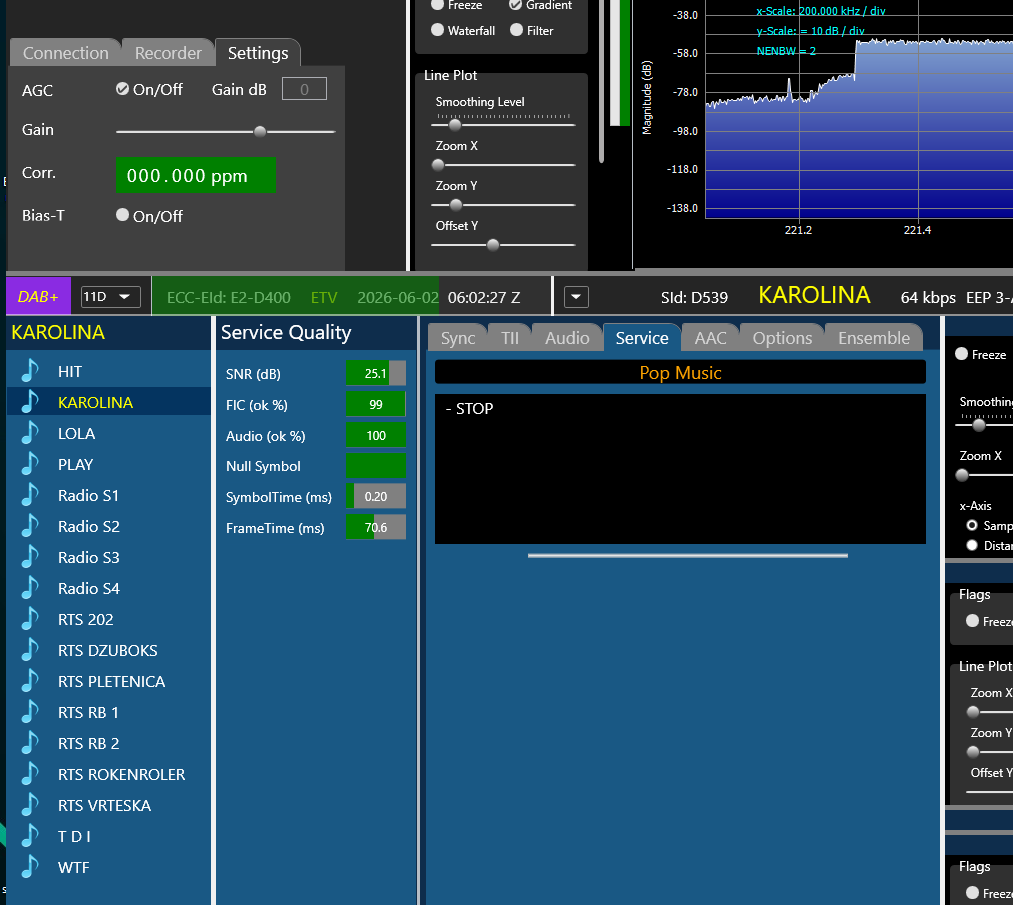The width and height of the screenshot is (1013, 905).
Task: Click the note icon beside RTS ROKENROLER
Action: coord(30,774)
